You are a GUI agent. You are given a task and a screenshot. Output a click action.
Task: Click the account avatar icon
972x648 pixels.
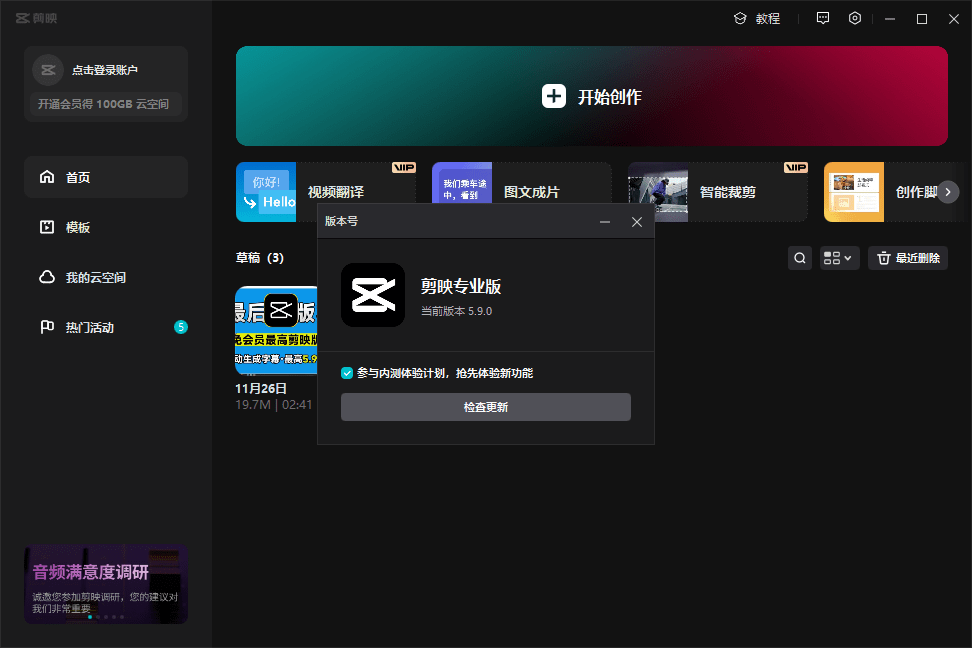[x=48, y=70]
